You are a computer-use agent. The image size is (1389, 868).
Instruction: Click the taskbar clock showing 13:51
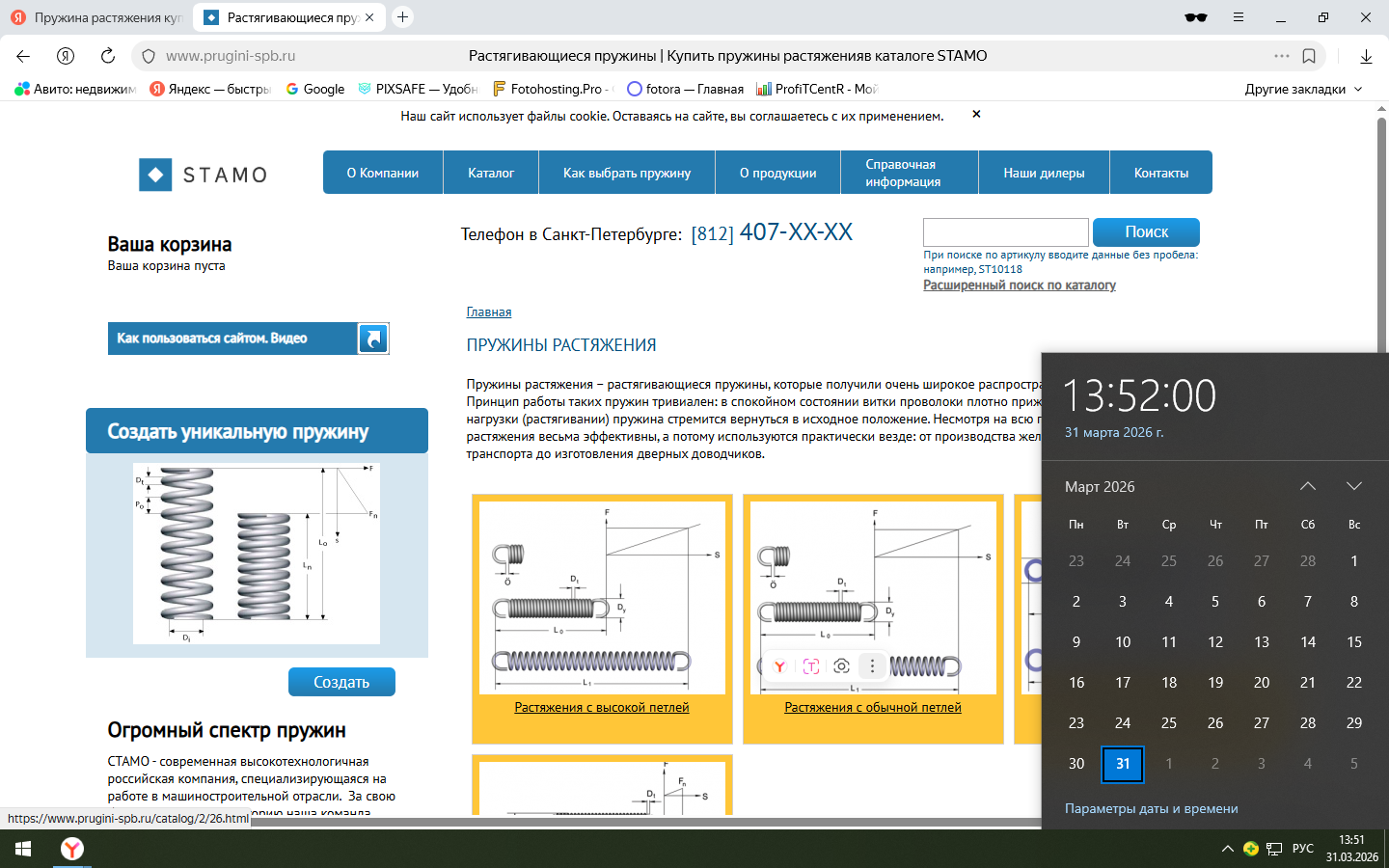tap(1352, 849)
